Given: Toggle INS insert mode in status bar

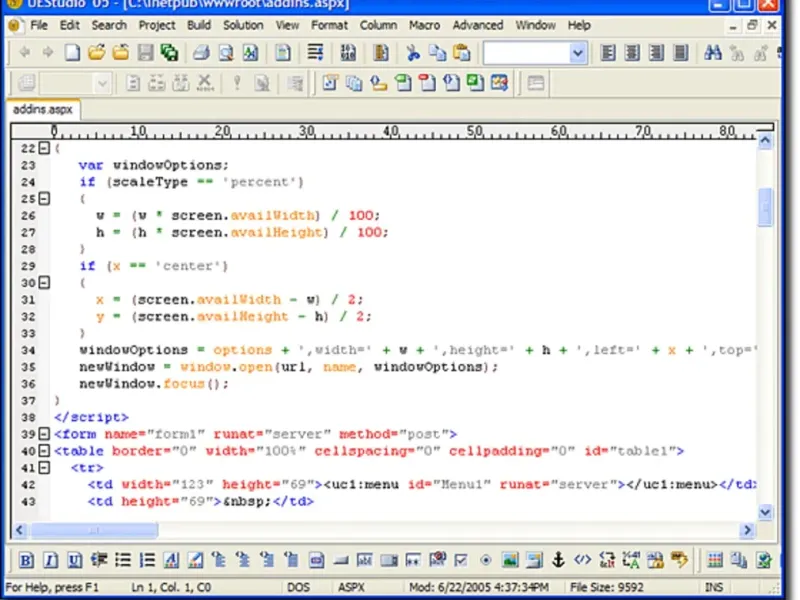Looking at the screenshot, I should pos(714,587).
